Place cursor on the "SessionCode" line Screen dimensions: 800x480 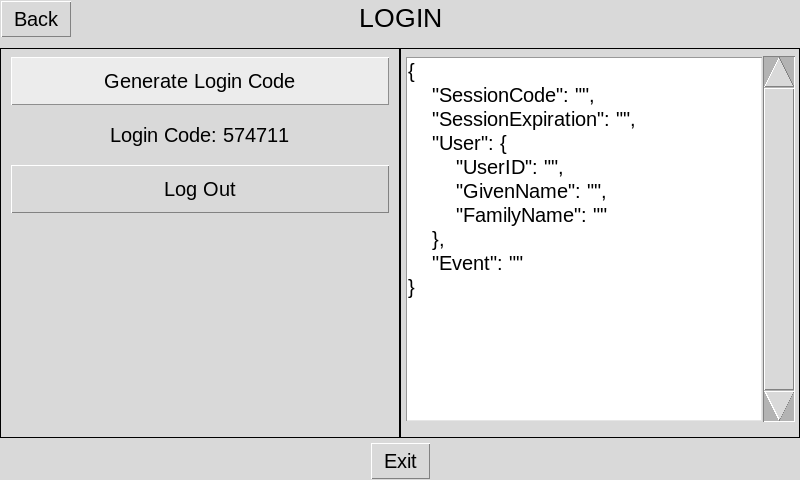[x=512, y=96]
